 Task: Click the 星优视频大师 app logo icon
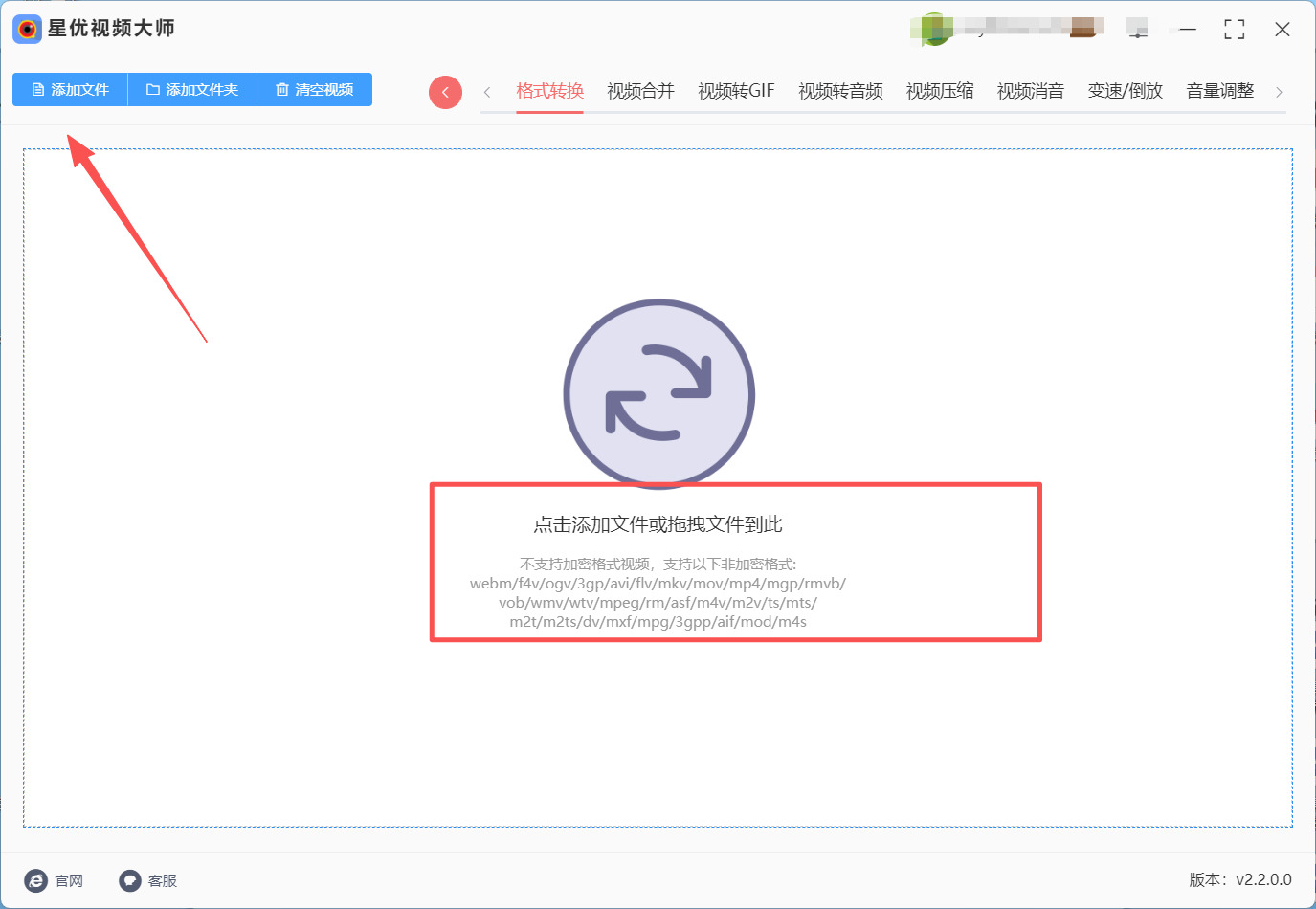pos(27,29)
